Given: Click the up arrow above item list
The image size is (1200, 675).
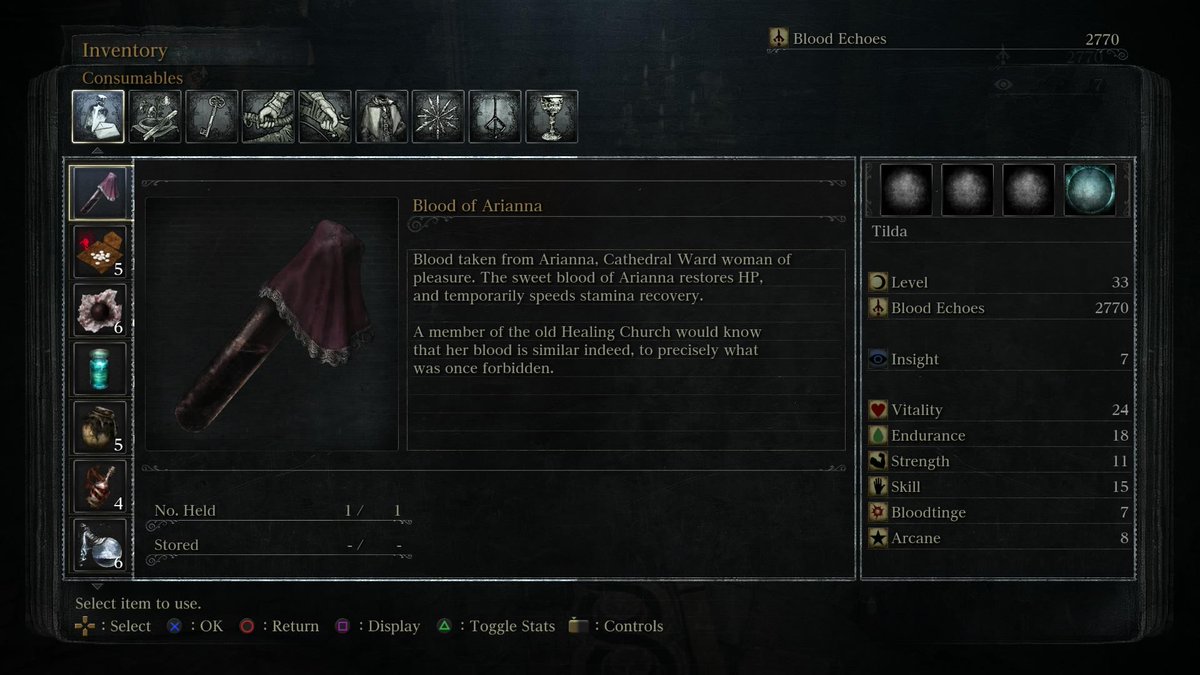Looking at the screenshot, I should click(x=97, y=151).
